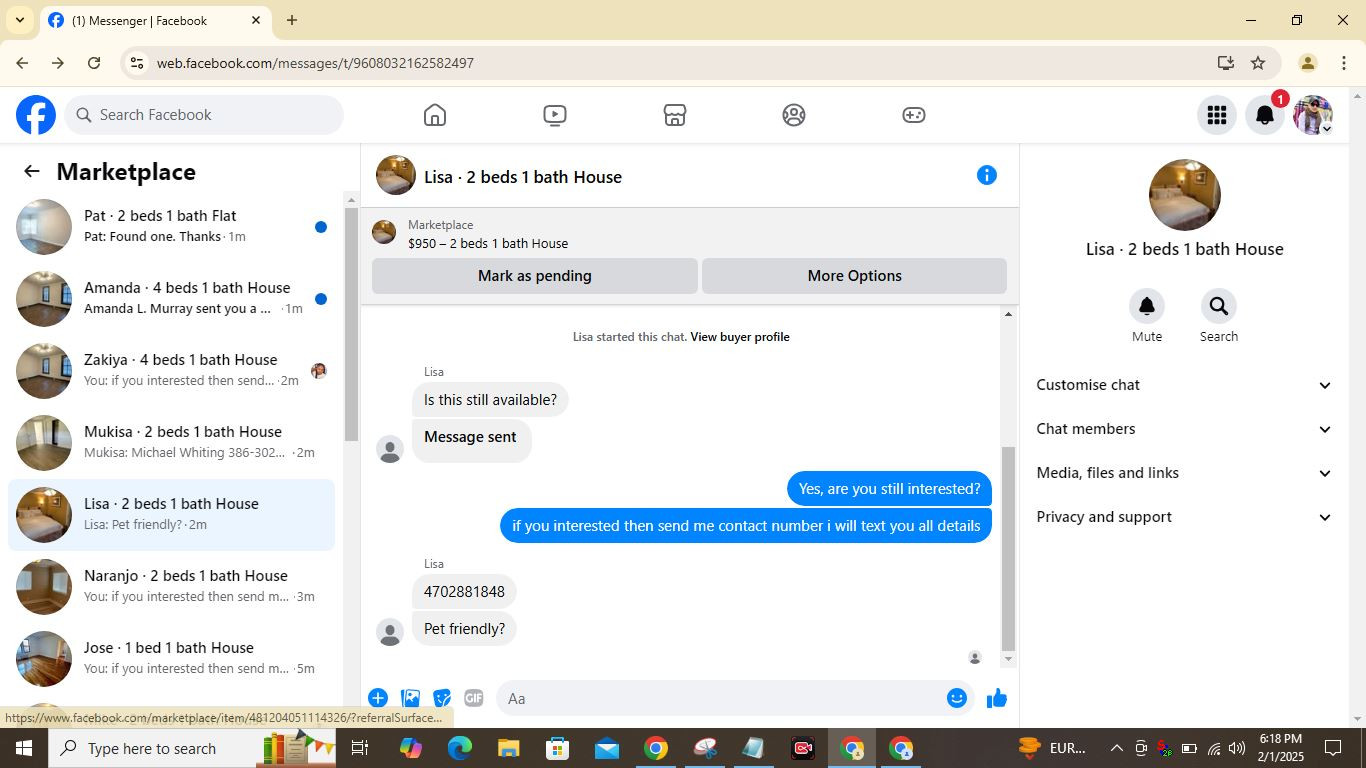Open the tab search dropdown in Chrome
This screenshot has width=1366, height=768.
[19, 20]
